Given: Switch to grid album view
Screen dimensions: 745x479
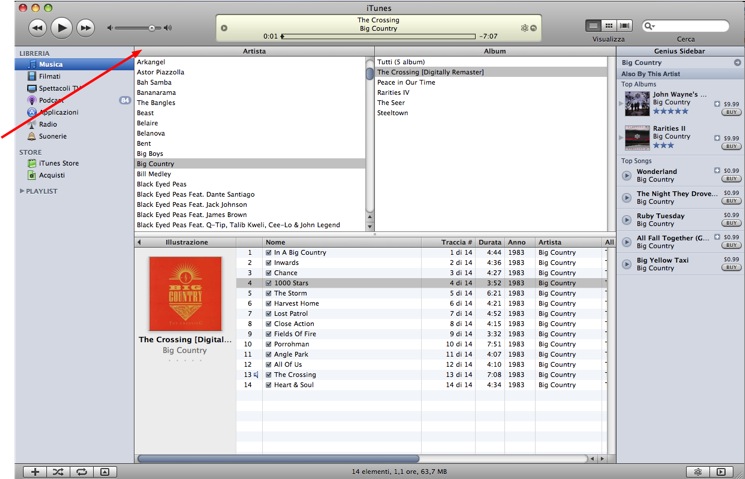Looking at the screenshot, I should [x=609, y=26].
